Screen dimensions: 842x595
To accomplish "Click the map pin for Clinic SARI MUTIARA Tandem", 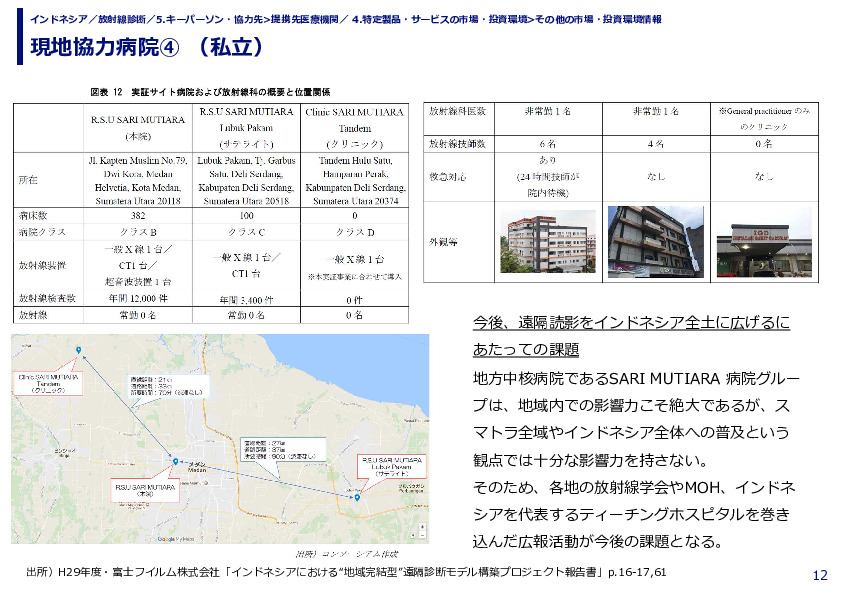I will pyautogui.click(x=78, y=350).
